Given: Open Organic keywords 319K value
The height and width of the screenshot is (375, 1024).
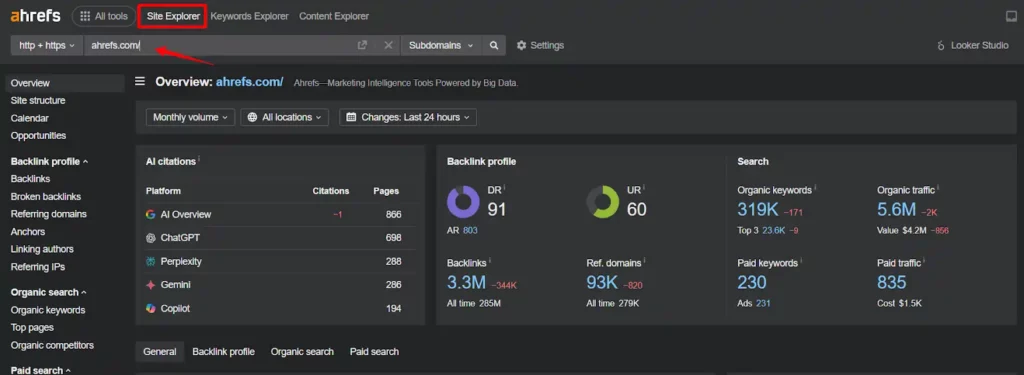Looking at the screenshot, I should point(758,209).
